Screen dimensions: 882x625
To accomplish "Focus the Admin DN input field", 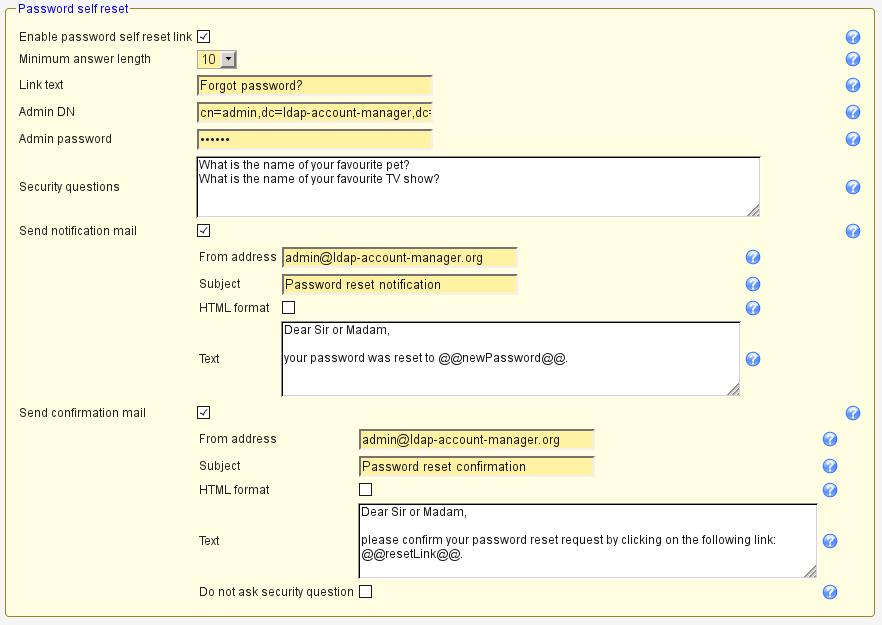I will pyautogui.click(x=314, y=113).
